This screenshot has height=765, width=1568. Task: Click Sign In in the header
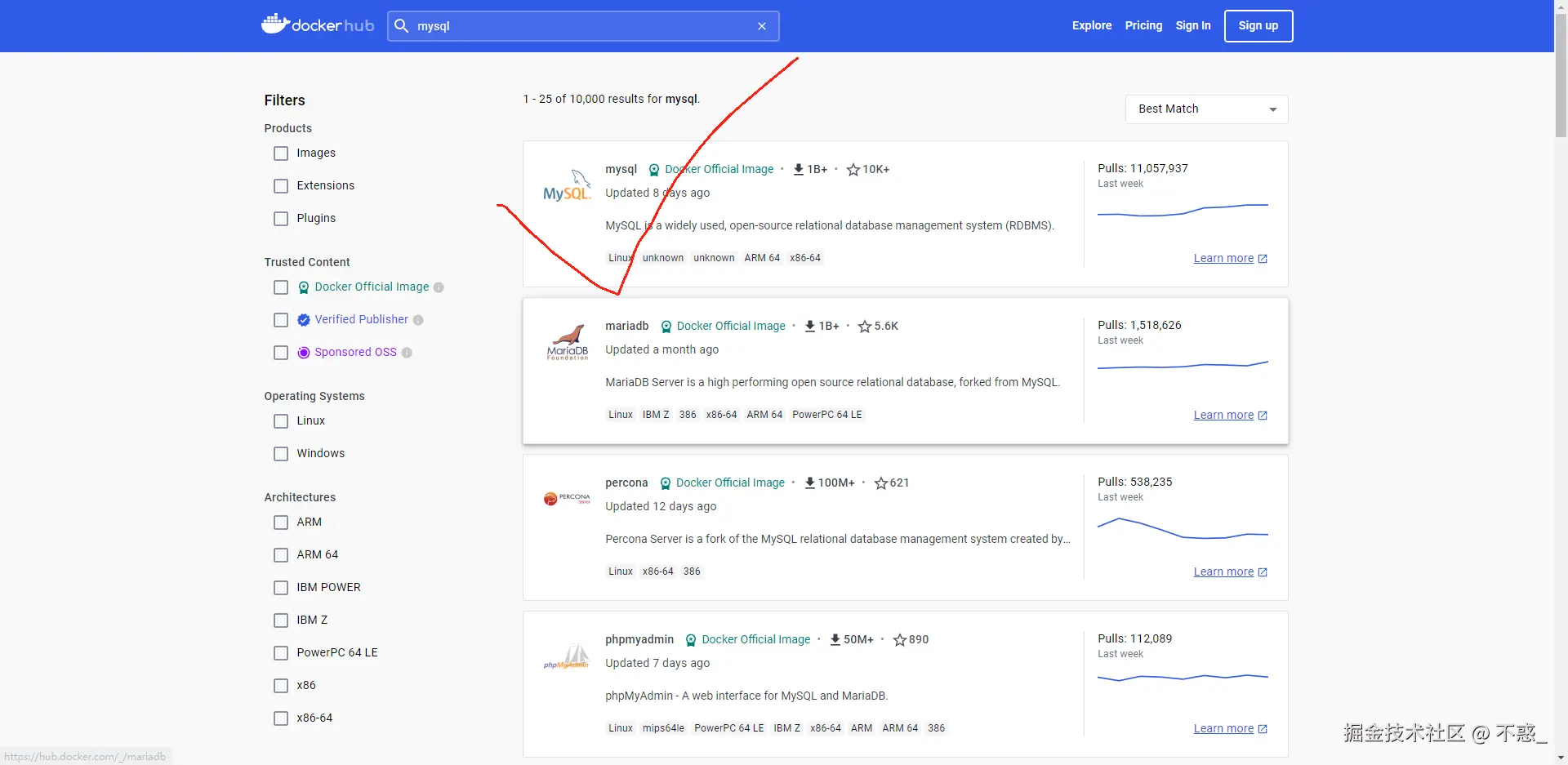click(1193, 25)
